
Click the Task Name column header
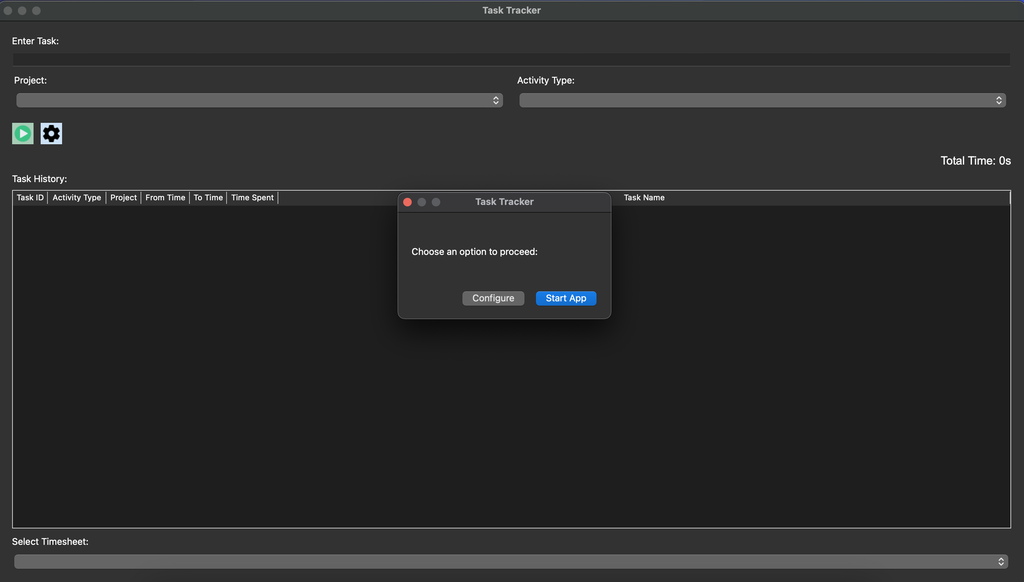[644, 198]
